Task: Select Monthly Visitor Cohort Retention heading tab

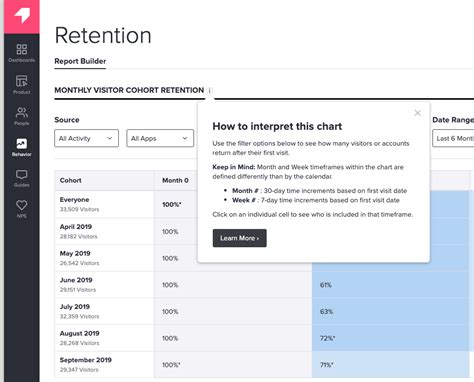Action: (129, 90)
